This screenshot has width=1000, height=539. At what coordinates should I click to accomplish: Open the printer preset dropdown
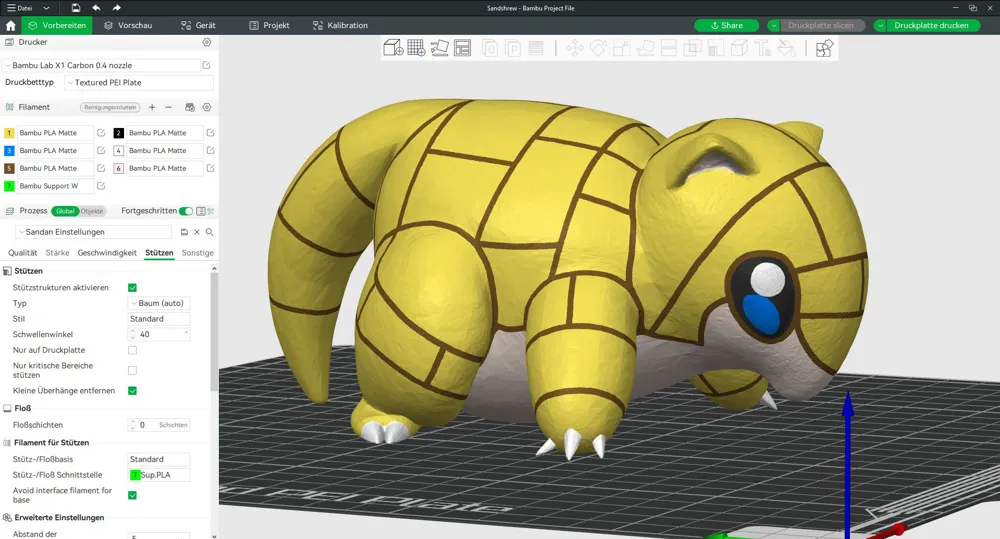101,65
